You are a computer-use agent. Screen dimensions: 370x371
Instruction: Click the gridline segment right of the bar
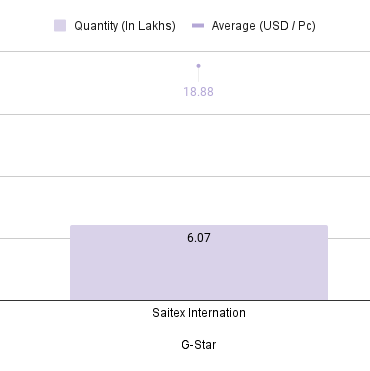coord(349,238)
